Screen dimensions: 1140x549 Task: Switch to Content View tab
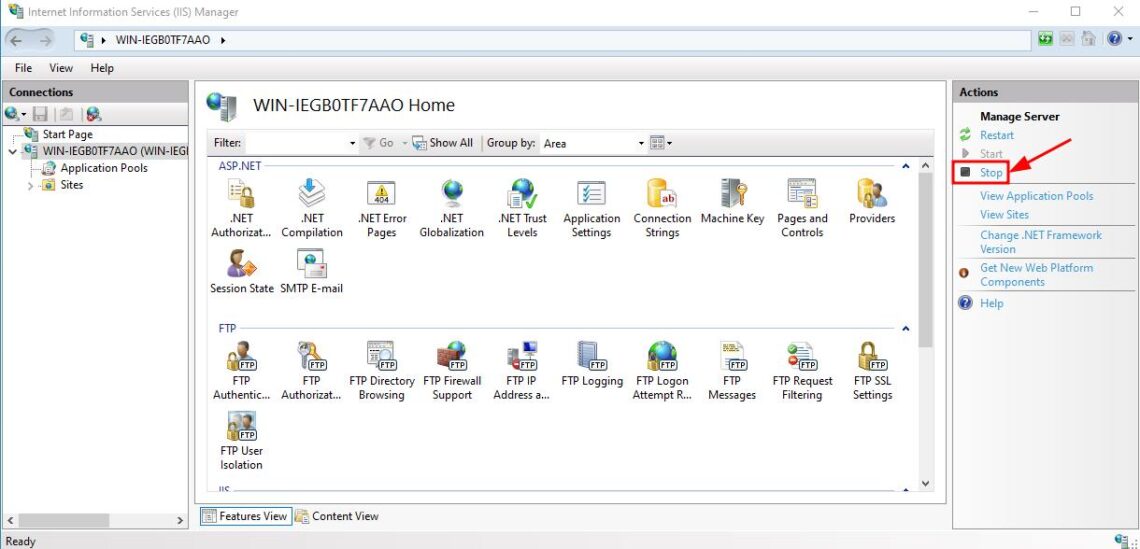[337, 516]
